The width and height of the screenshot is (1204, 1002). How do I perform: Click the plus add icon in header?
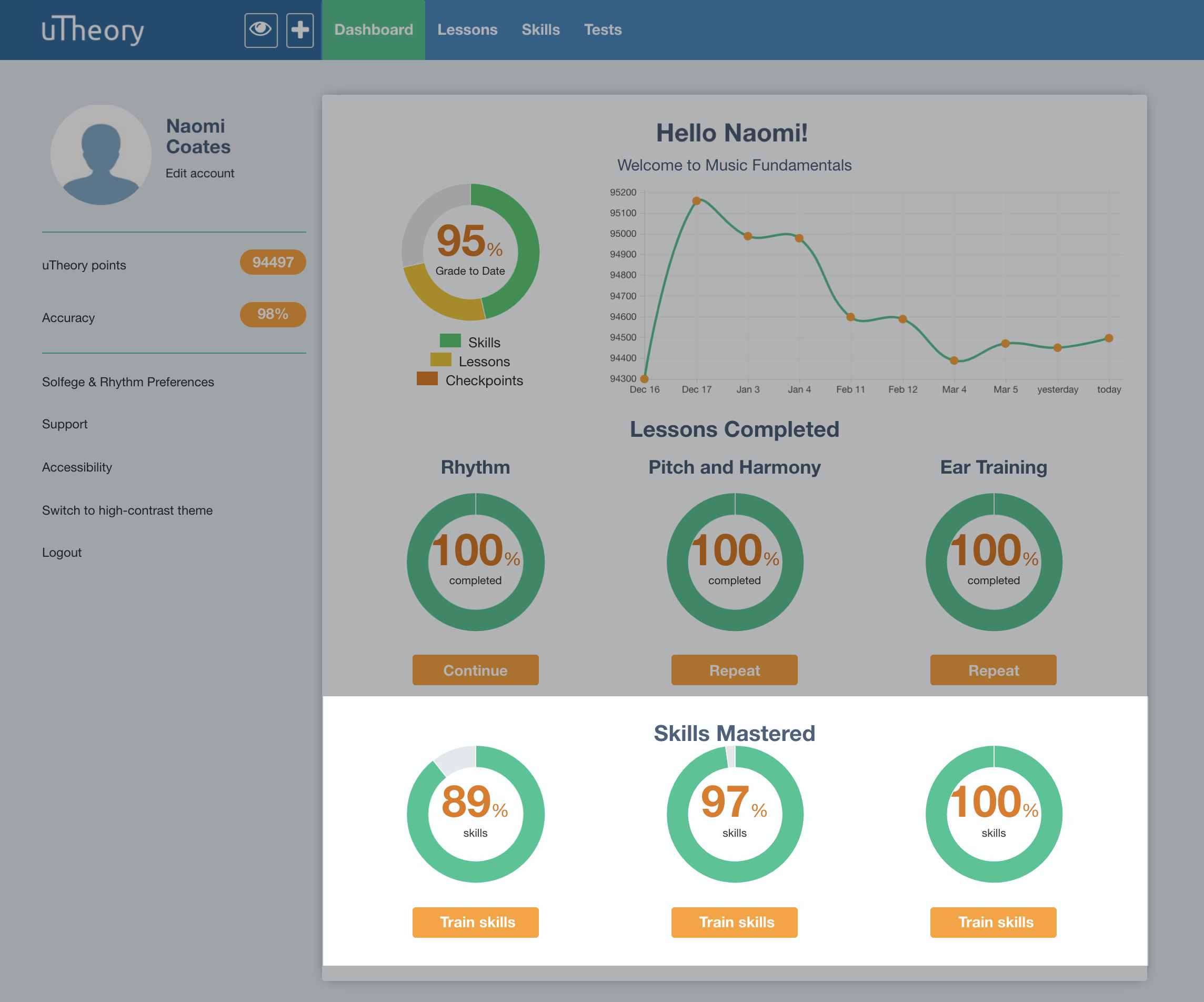[x=300, y=30]
